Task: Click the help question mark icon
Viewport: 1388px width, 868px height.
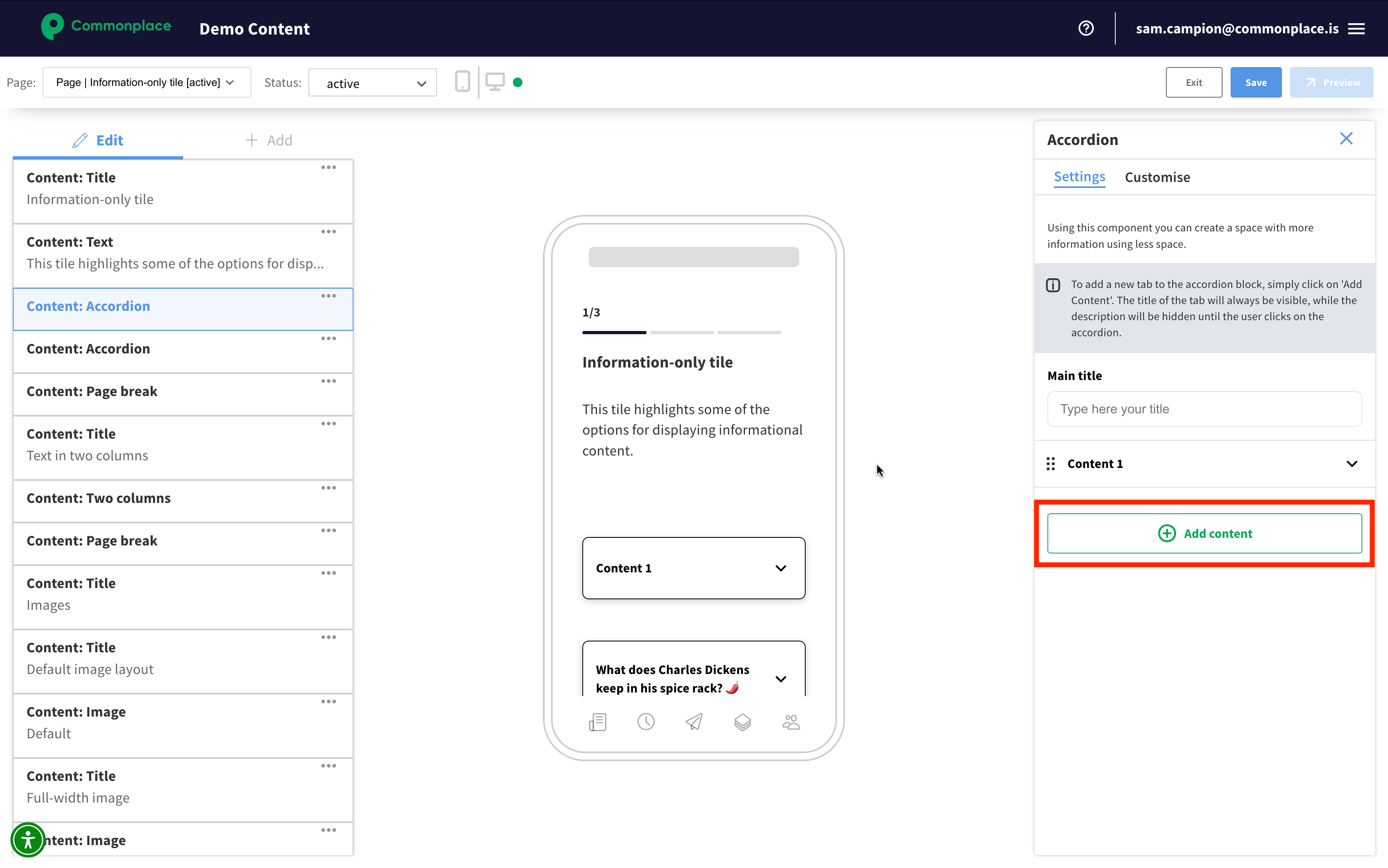Action: 1086,28
